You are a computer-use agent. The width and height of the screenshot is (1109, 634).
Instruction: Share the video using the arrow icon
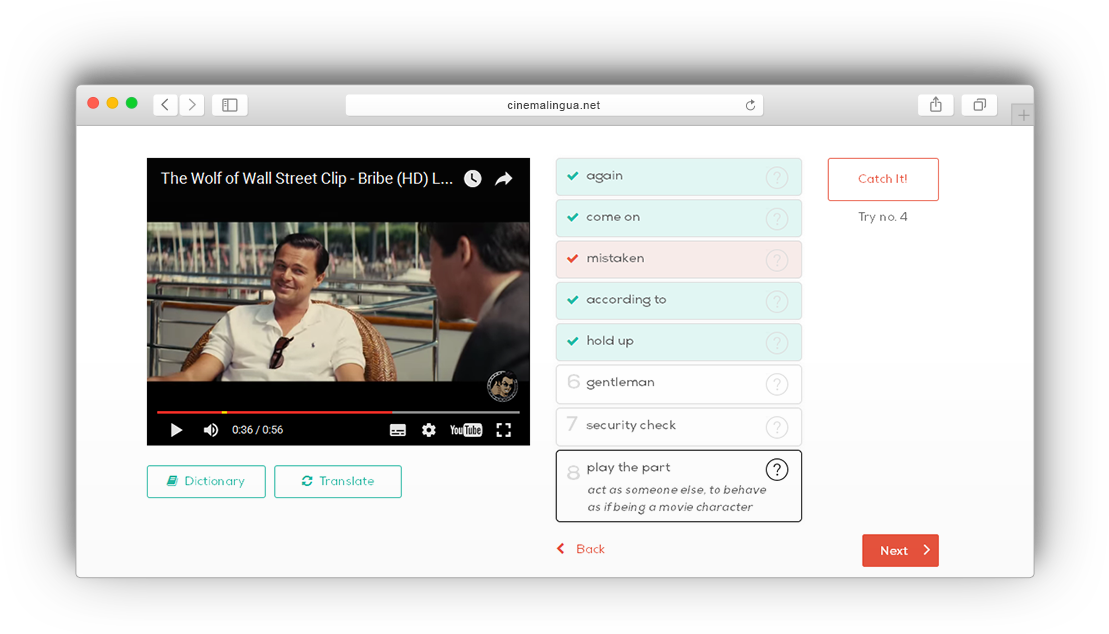pos(504,178)
